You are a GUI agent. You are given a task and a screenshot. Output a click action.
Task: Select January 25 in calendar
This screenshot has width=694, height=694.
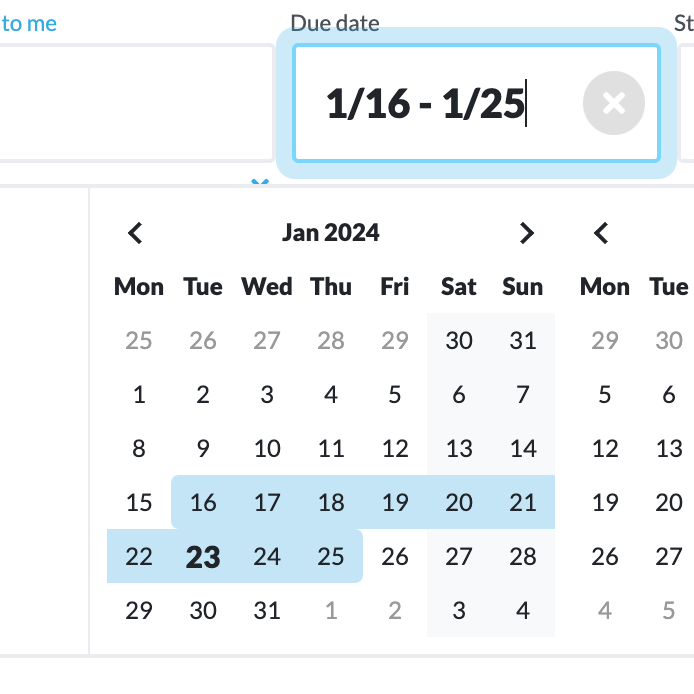(x=331, y=556)
